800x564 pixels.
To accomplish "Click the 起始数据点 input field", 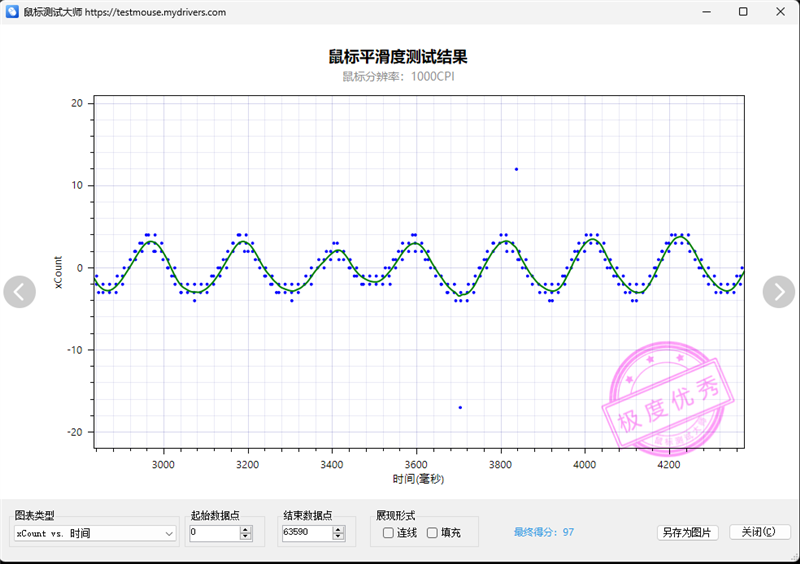I will (212, 534).
